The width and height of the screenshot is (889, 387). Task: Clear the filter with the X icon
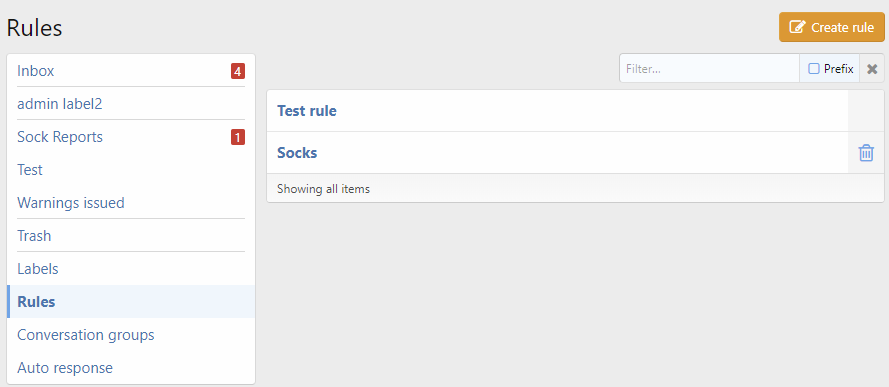(872, 69)
